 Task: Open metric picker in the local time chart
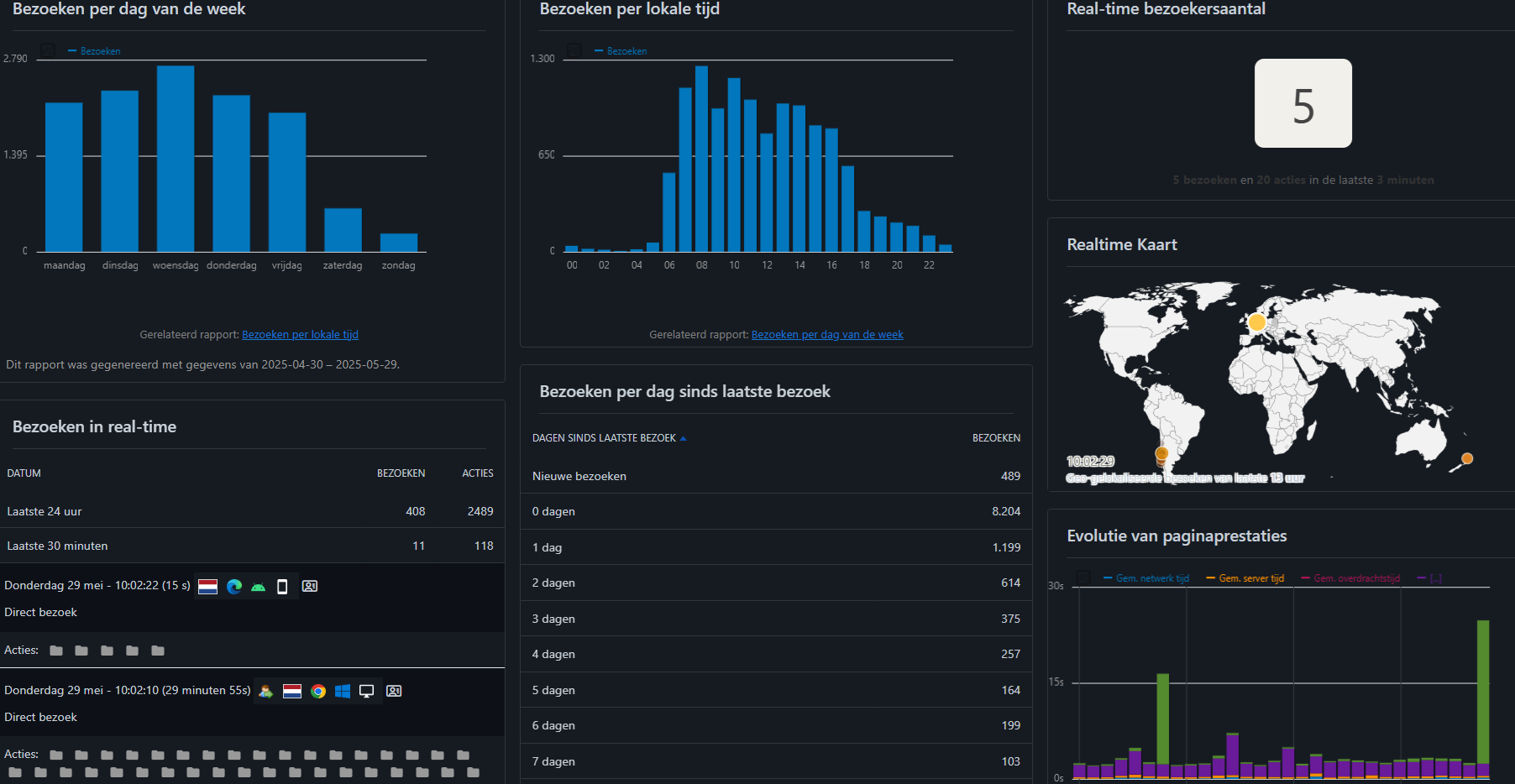point(575,50)
